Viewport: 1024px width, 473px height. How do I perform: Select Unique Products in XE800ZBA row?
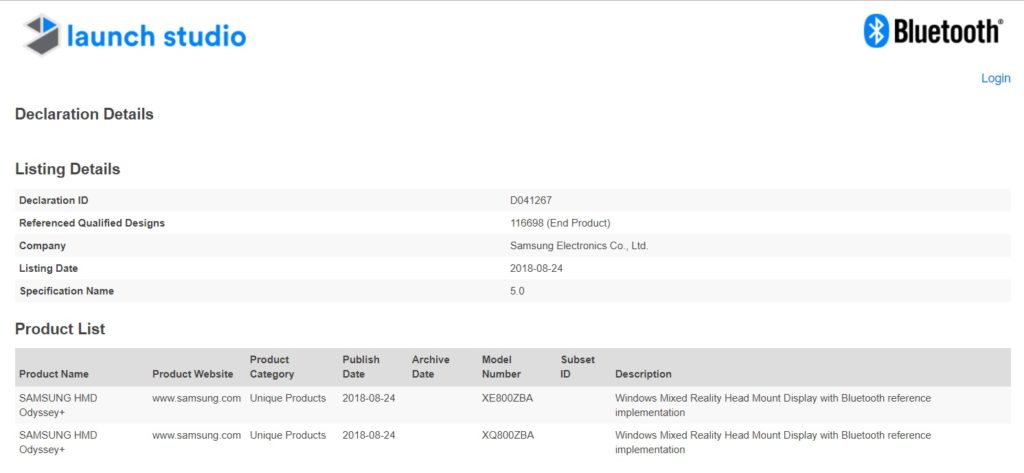click(287, 398)
